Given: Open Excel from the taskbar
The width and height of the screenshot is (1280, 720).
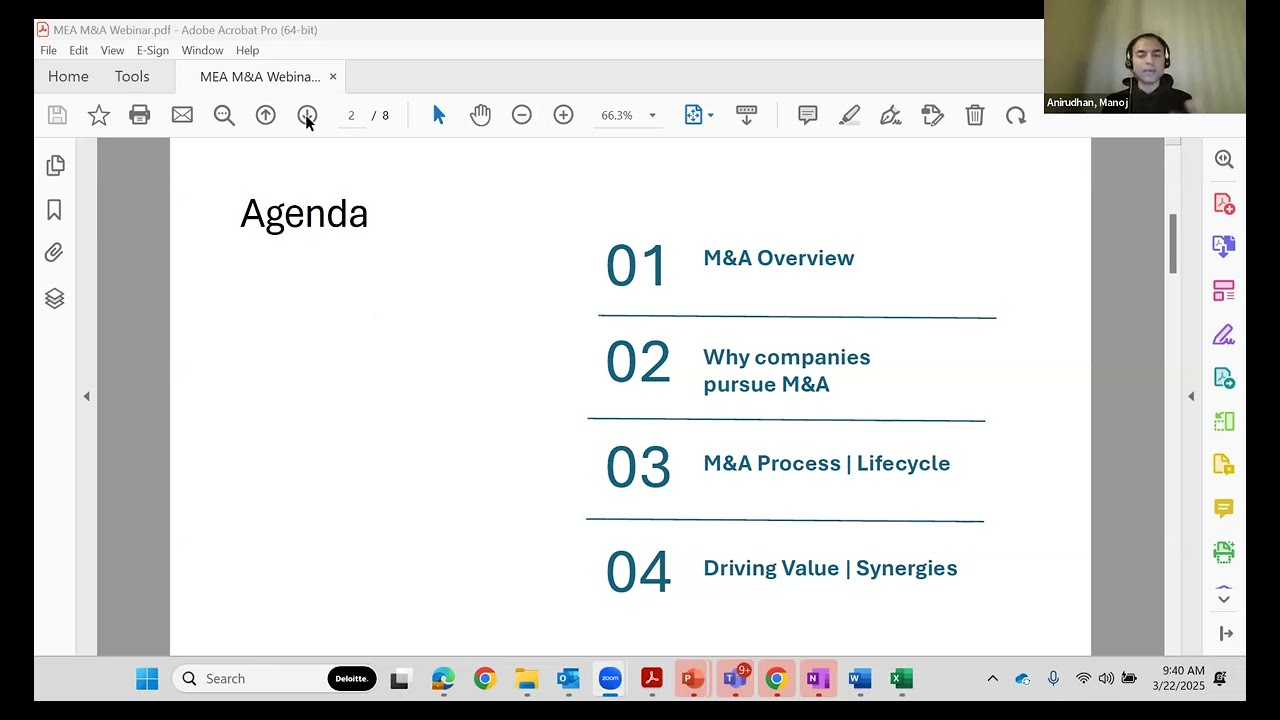Looking at the screenshot, I should 901,679.
